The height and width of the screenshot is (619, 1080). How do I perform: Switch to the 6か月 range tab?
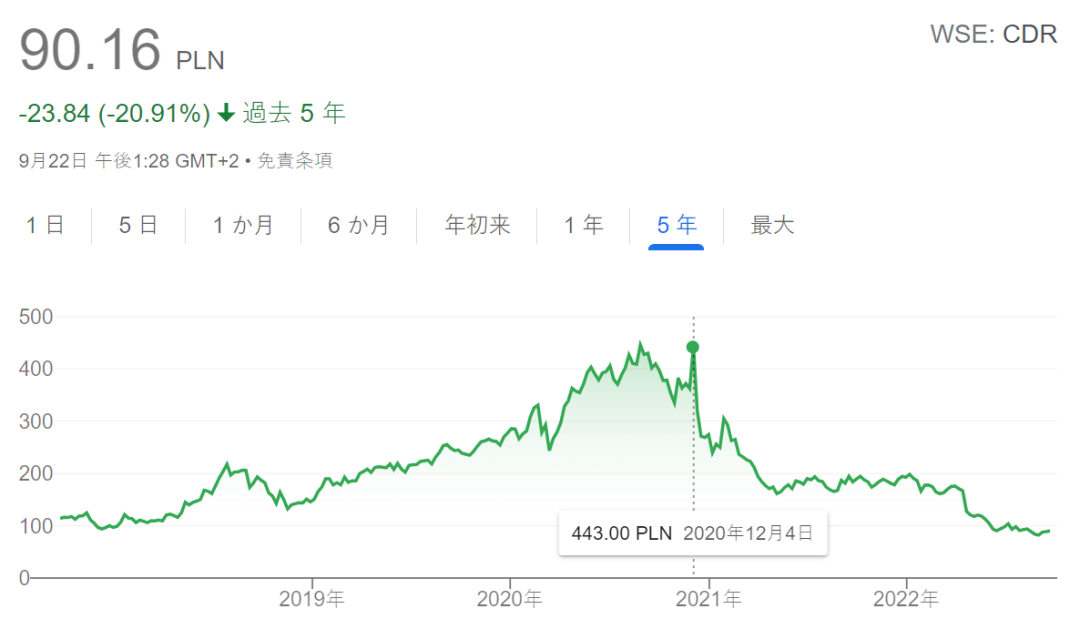pyautogui.click(x=359, y=225)
